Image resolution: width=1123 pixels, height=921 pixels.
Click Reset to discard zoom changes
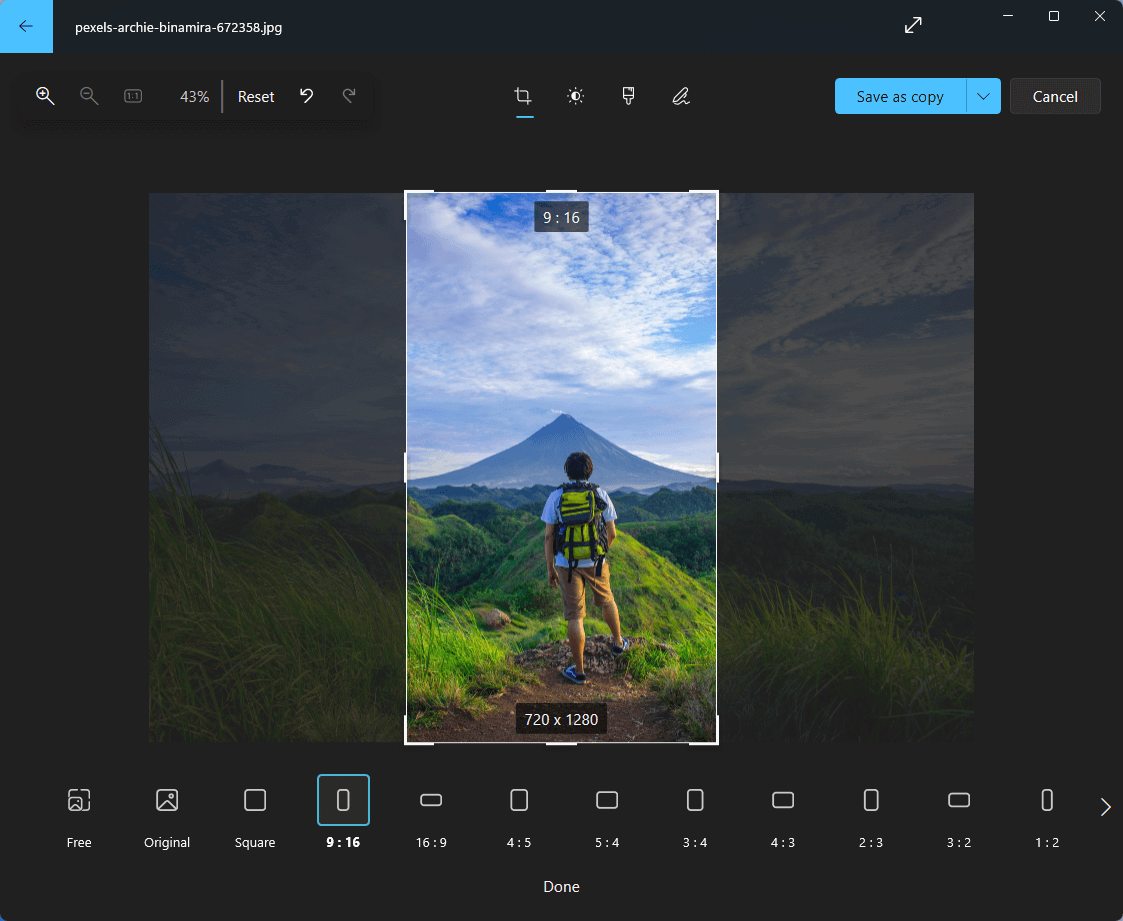[x=255, y=96]
